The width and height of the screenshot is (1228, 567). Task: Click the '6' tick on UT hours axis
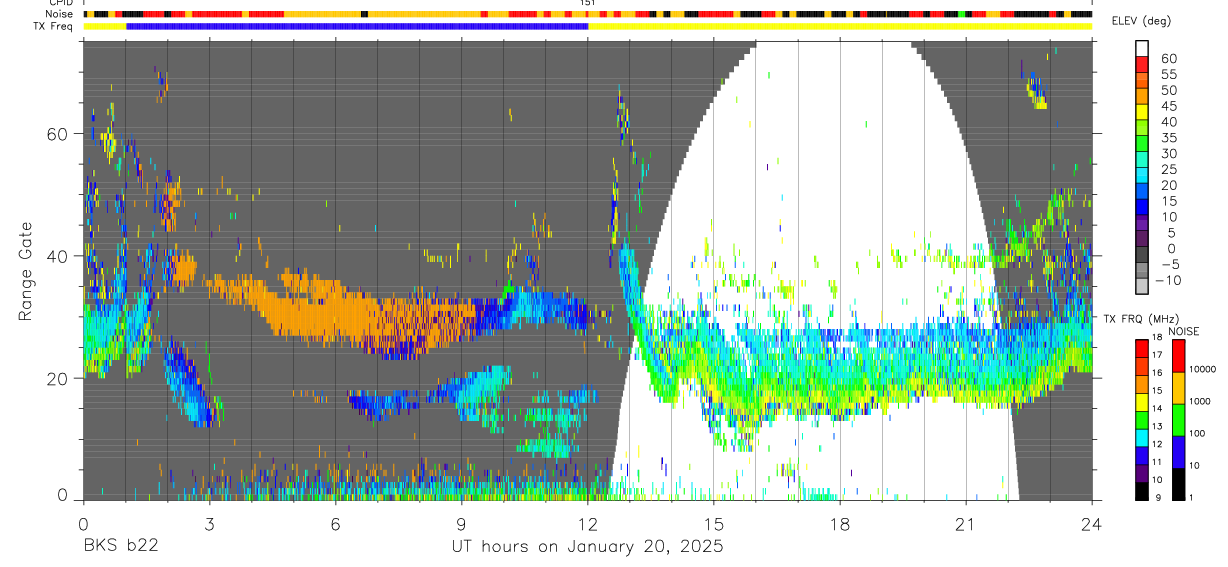pos(335,523)
